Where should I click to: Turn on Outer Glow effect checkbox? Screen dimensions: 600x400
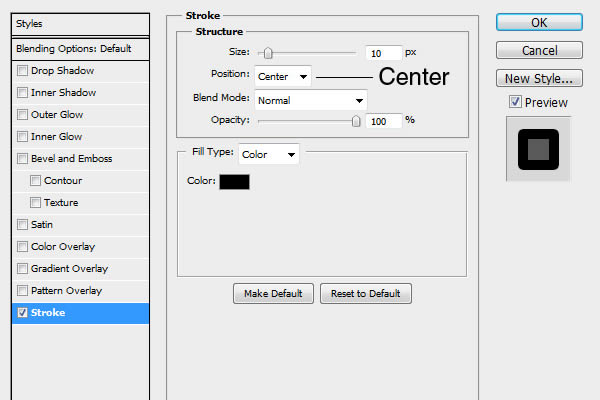pos(22,114)
